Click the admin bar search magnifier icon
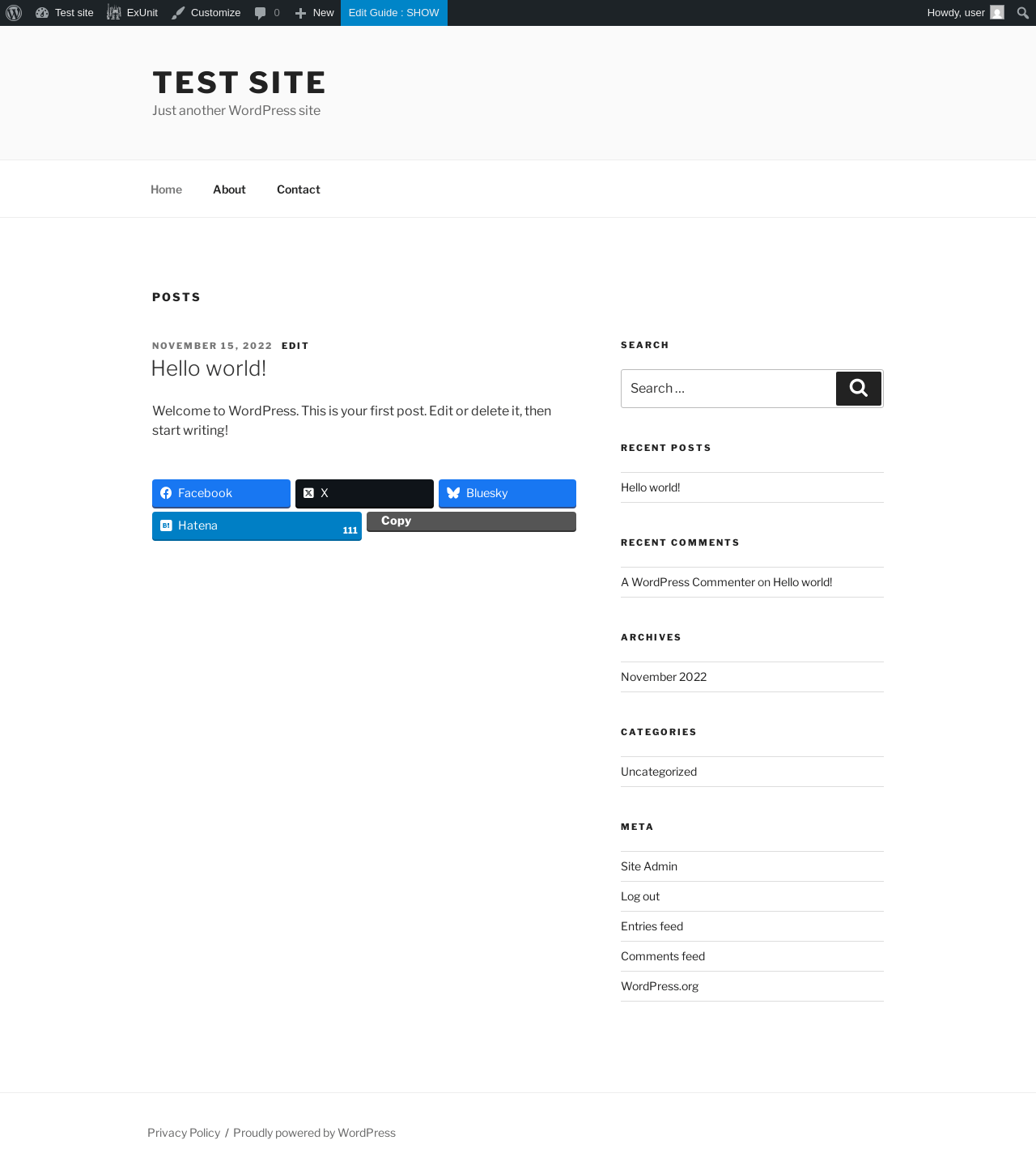 pyautogui.click(x=1022, y=13)
